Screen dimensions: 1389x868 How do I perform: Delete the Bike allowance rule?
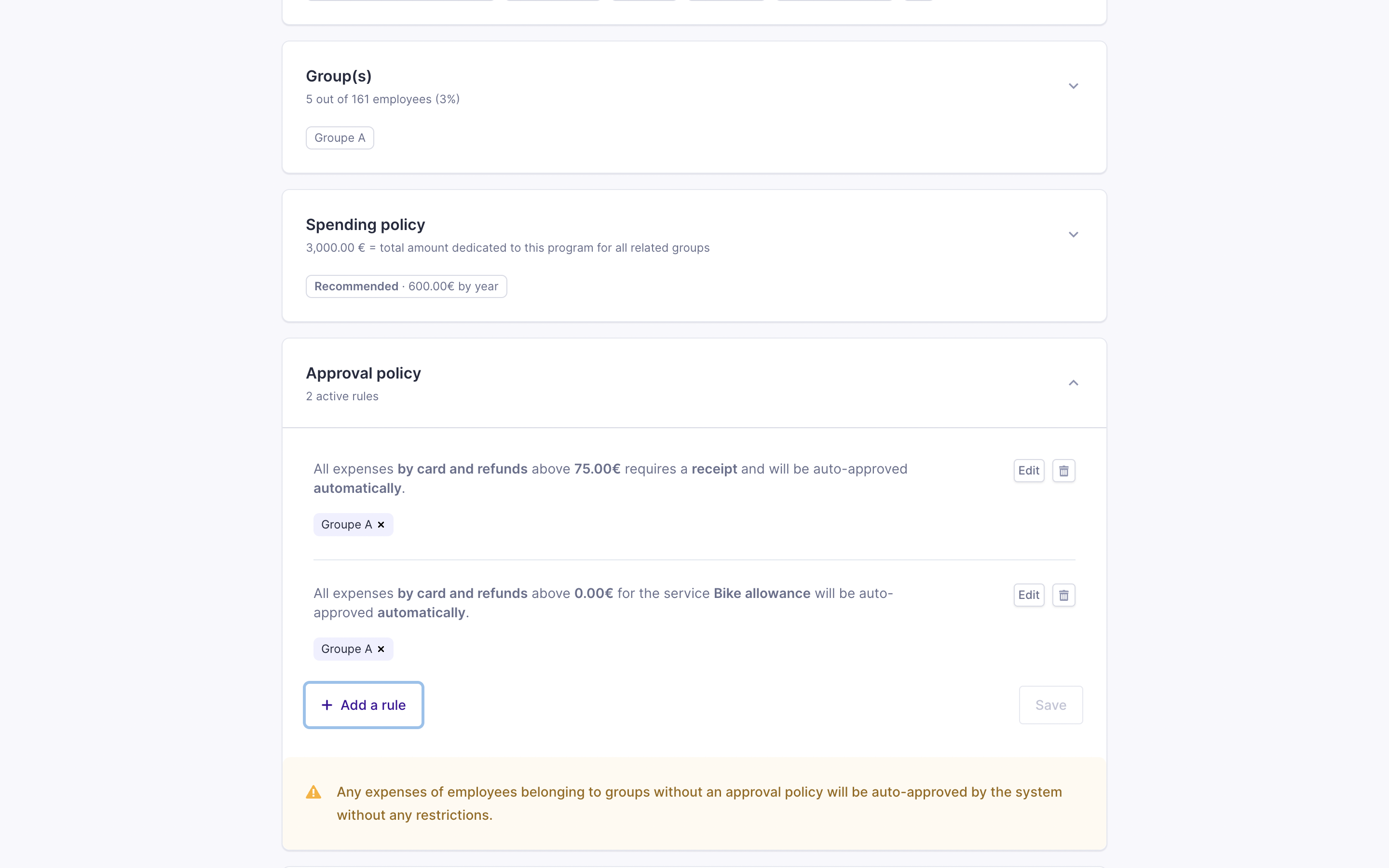tap(1063, 596)
